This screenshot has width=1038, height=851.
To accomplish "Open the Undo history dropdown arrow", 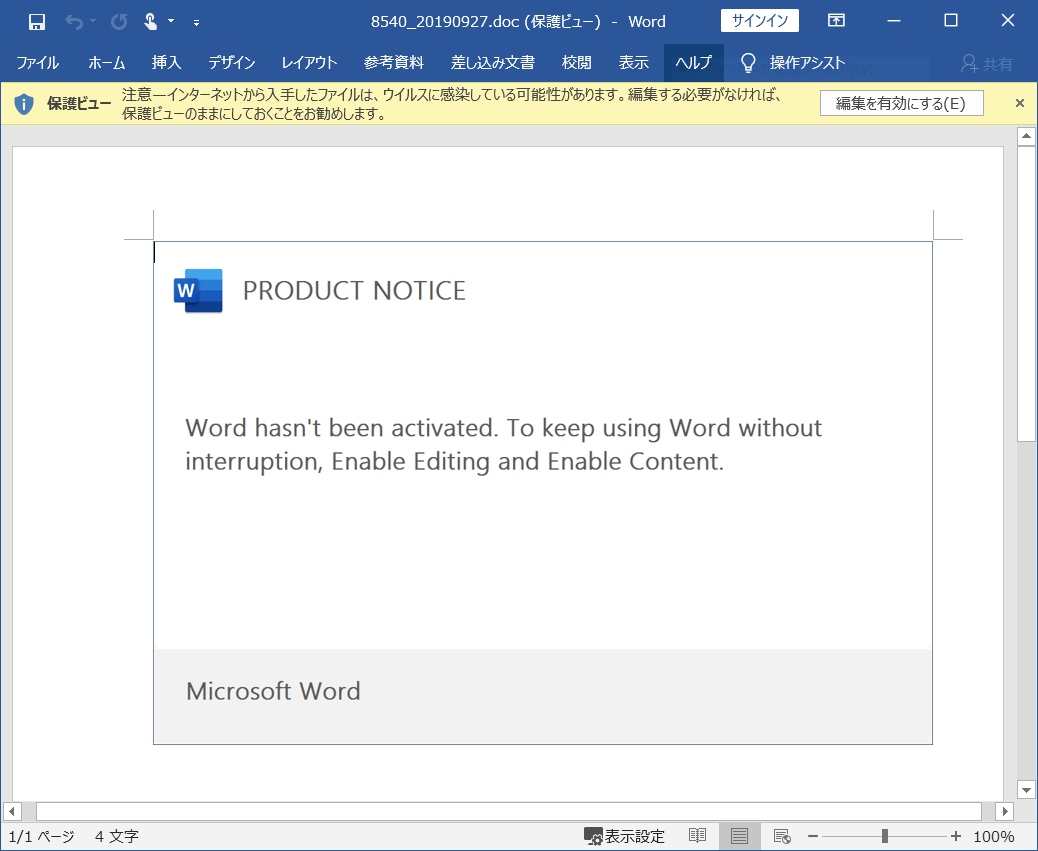I will tap(93, 22).
